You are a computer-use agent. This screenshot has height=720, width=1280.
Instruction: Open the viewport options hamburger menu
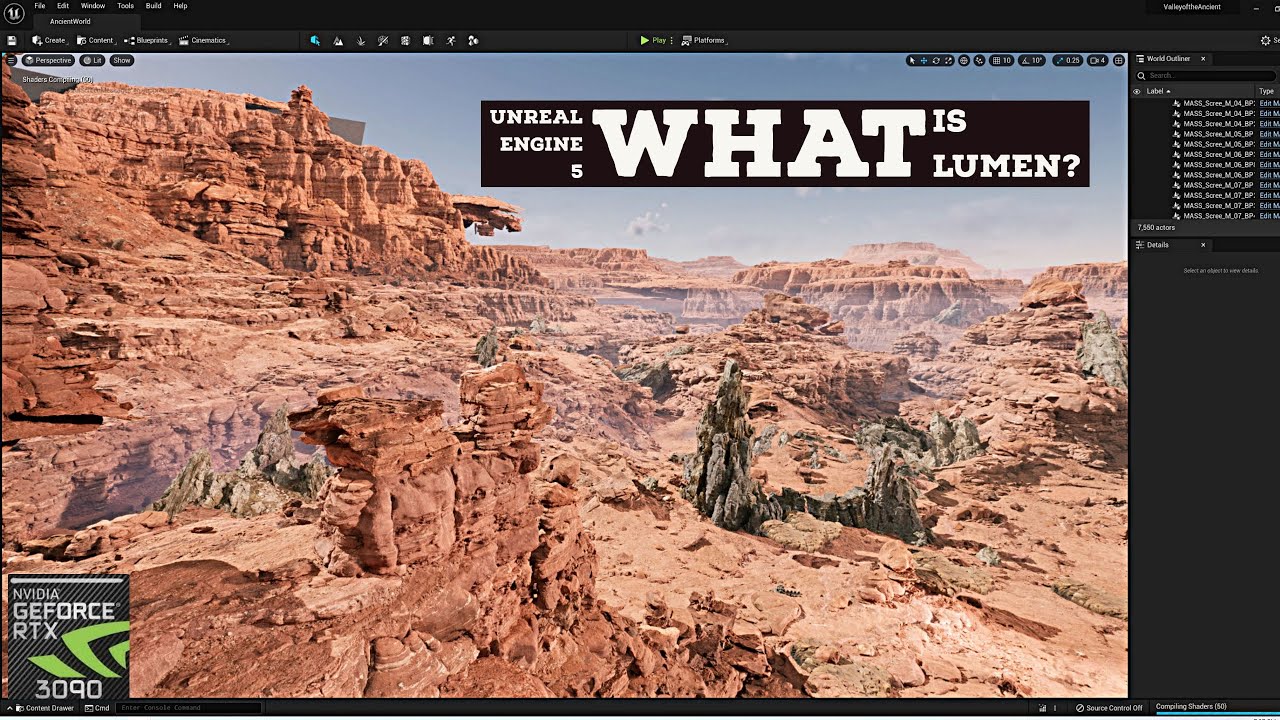coord(11,60)
